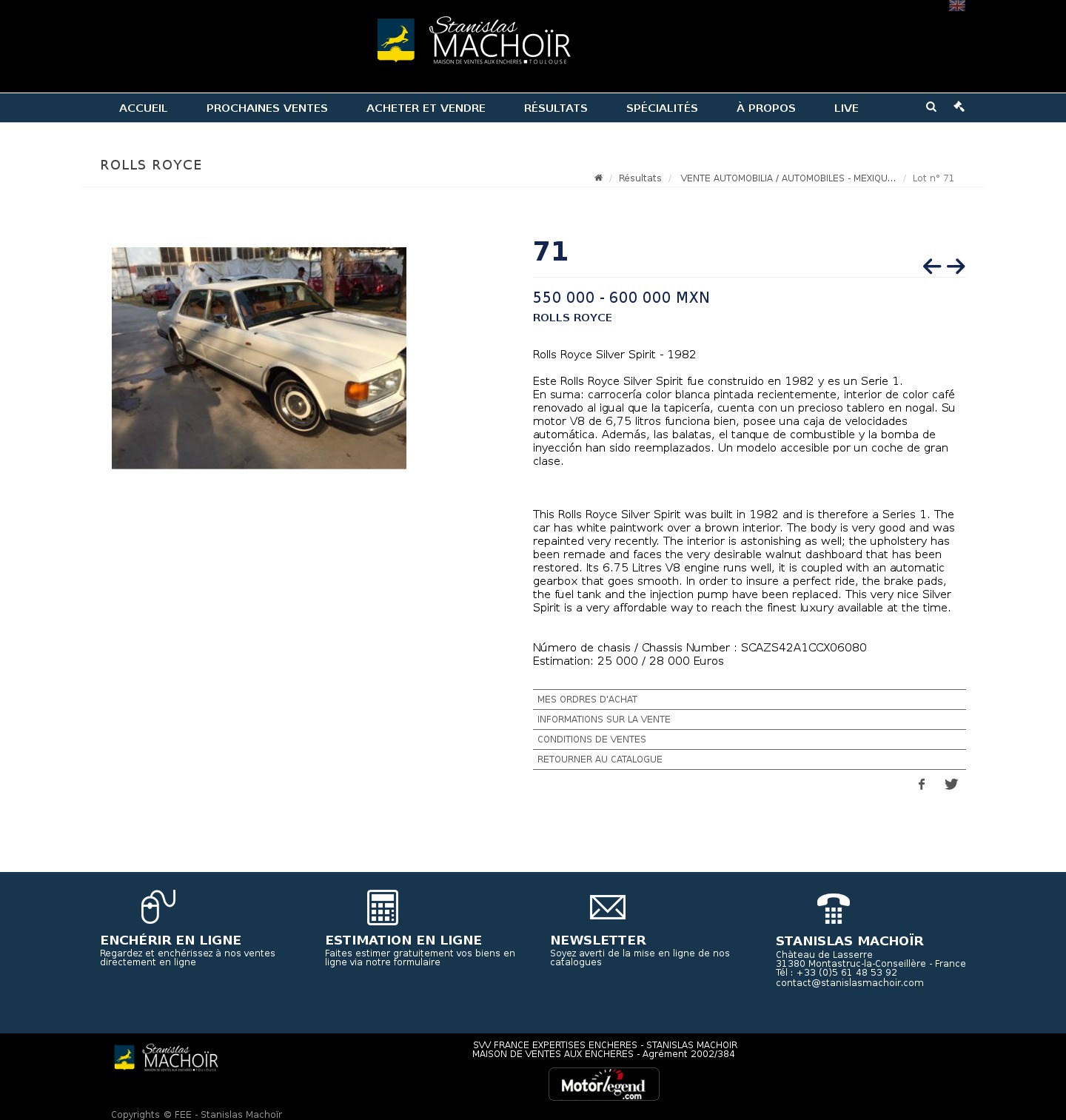Enlarge the white Rolls Royce photo

tap(259, 358)
